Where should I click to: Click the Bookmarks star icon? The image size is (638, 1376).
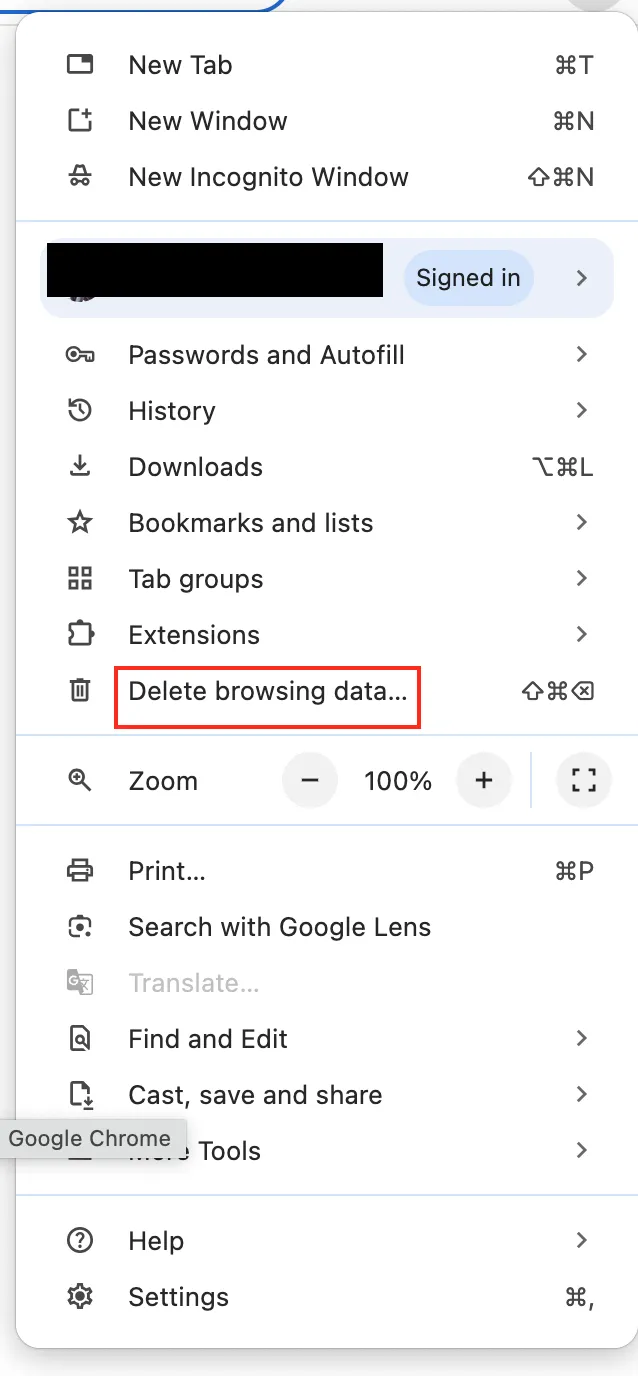79,523
